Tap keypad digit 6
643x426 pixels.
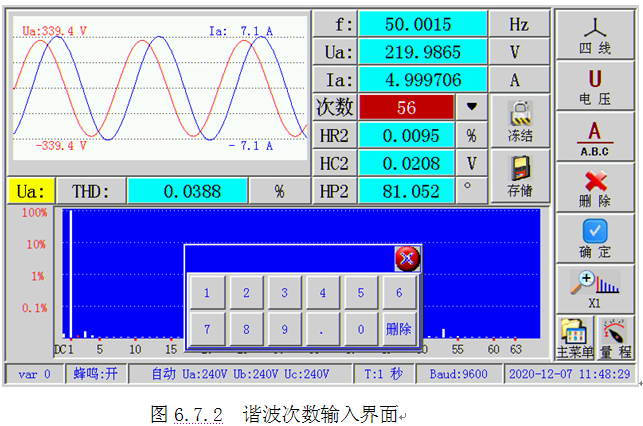coord(399,292)
